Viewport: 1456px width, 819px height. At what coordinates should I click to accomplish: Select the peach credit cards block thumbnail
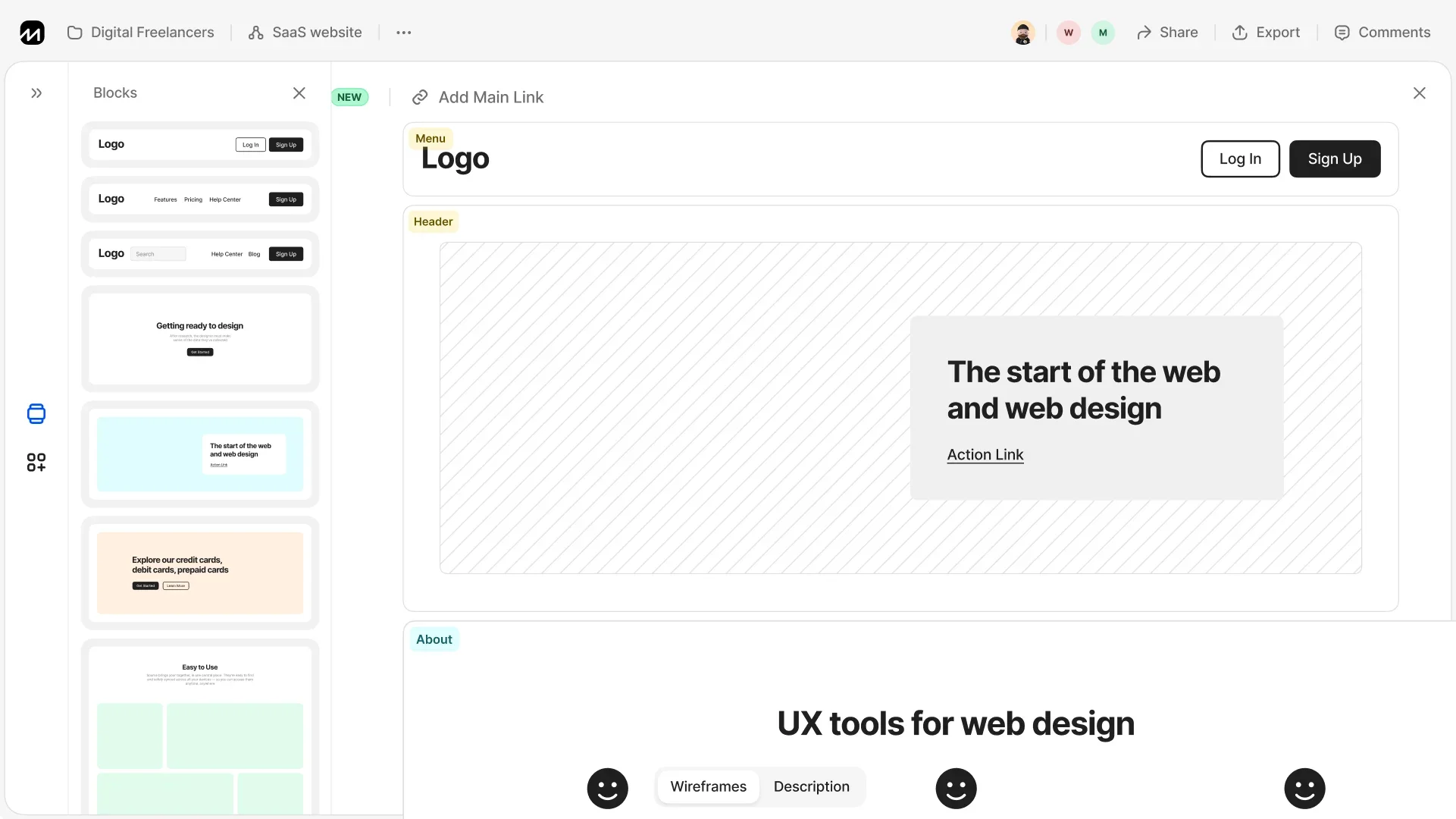pyautogui.click(x=200, y=573)
